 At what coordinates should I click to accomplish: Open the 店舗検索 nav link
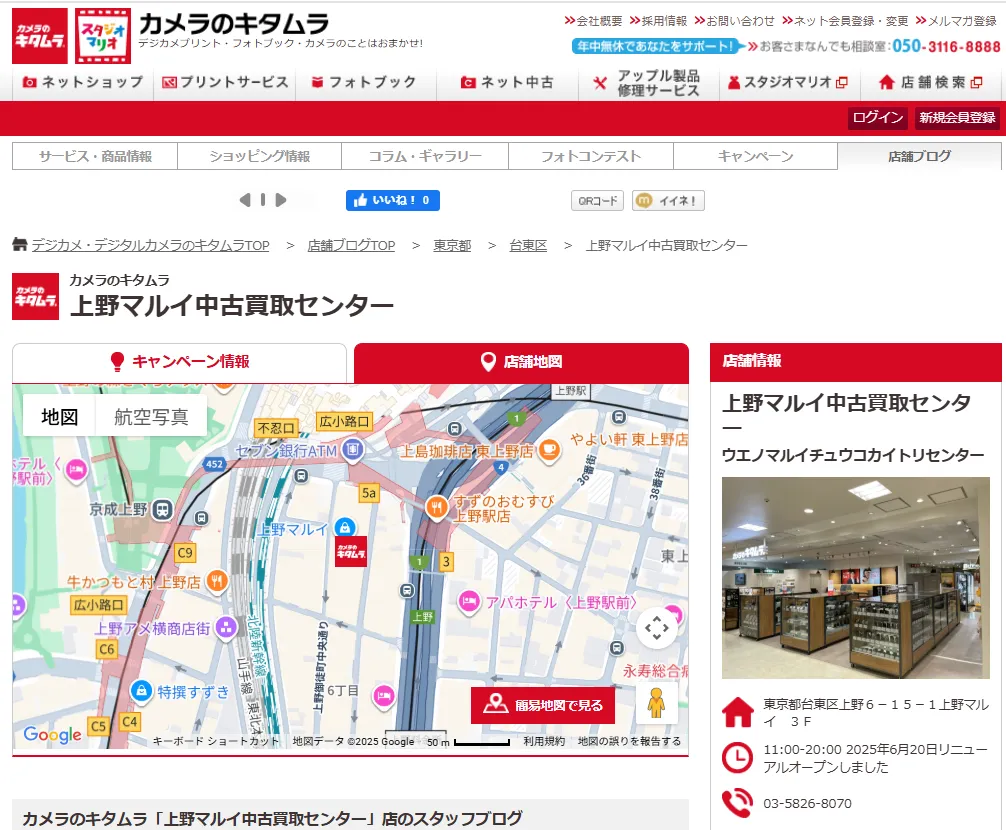point(930,82)
